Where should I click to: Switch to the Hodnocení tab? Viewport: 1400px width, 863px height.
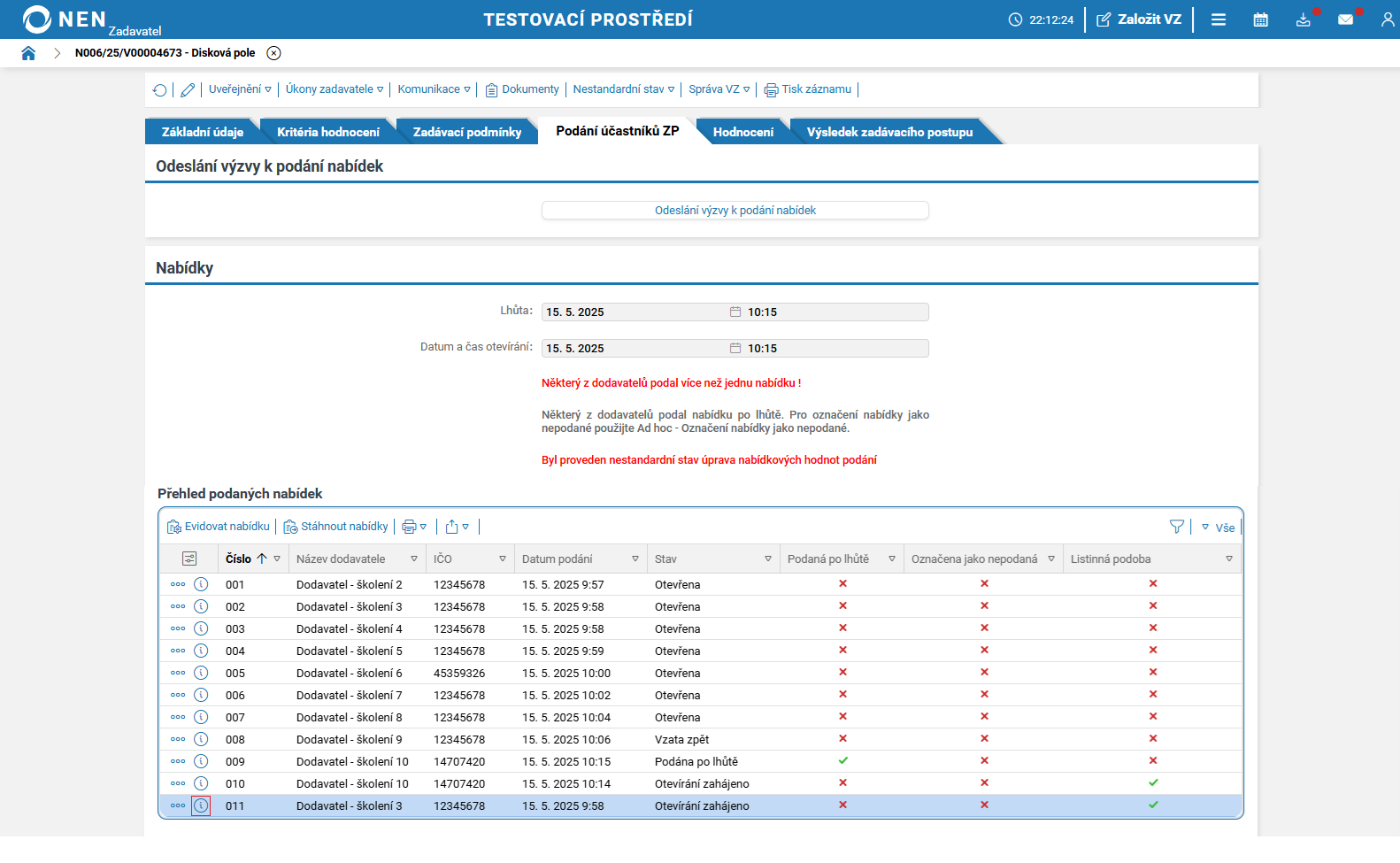tap(742, 132)
